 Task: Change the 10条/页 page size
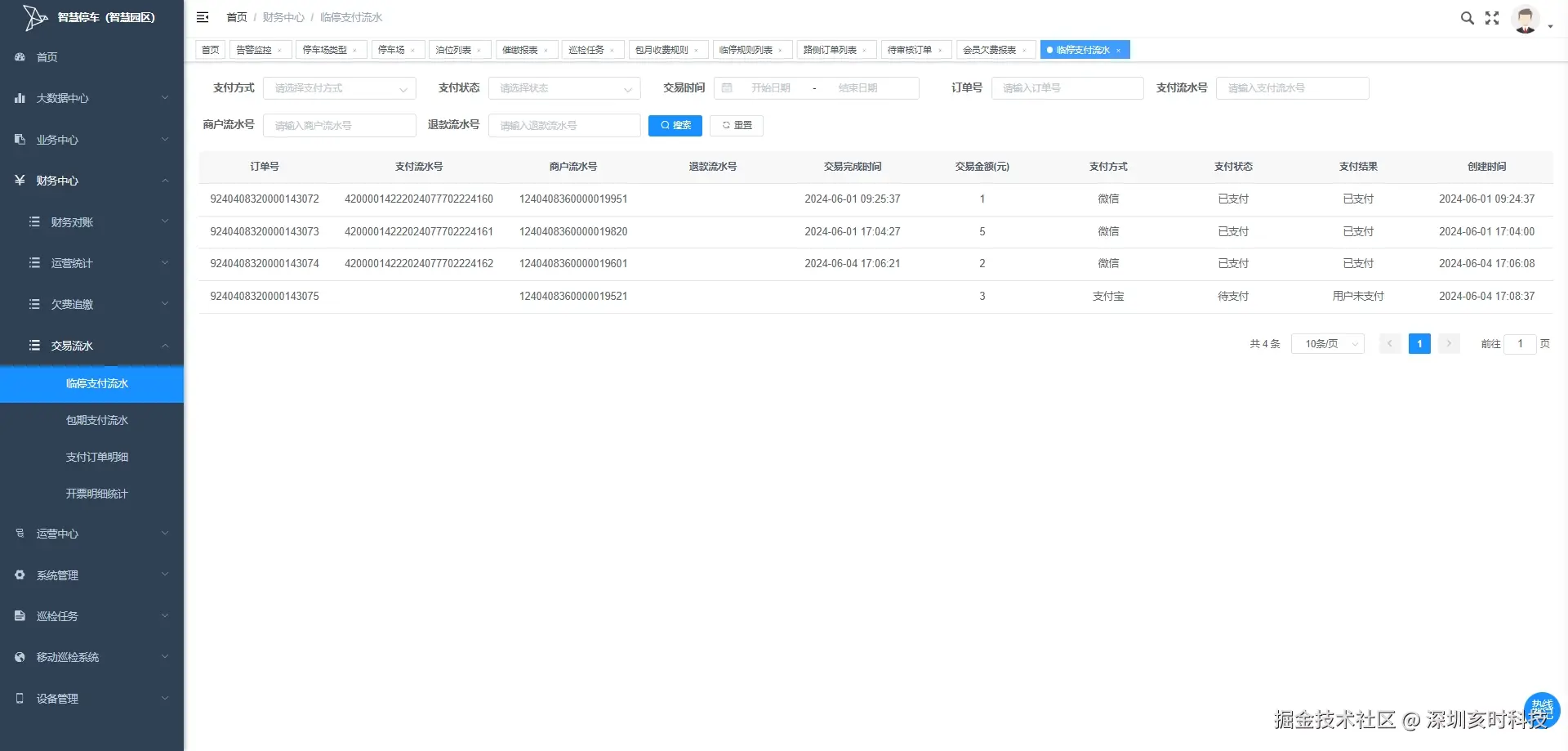(x=1328, y=344)
